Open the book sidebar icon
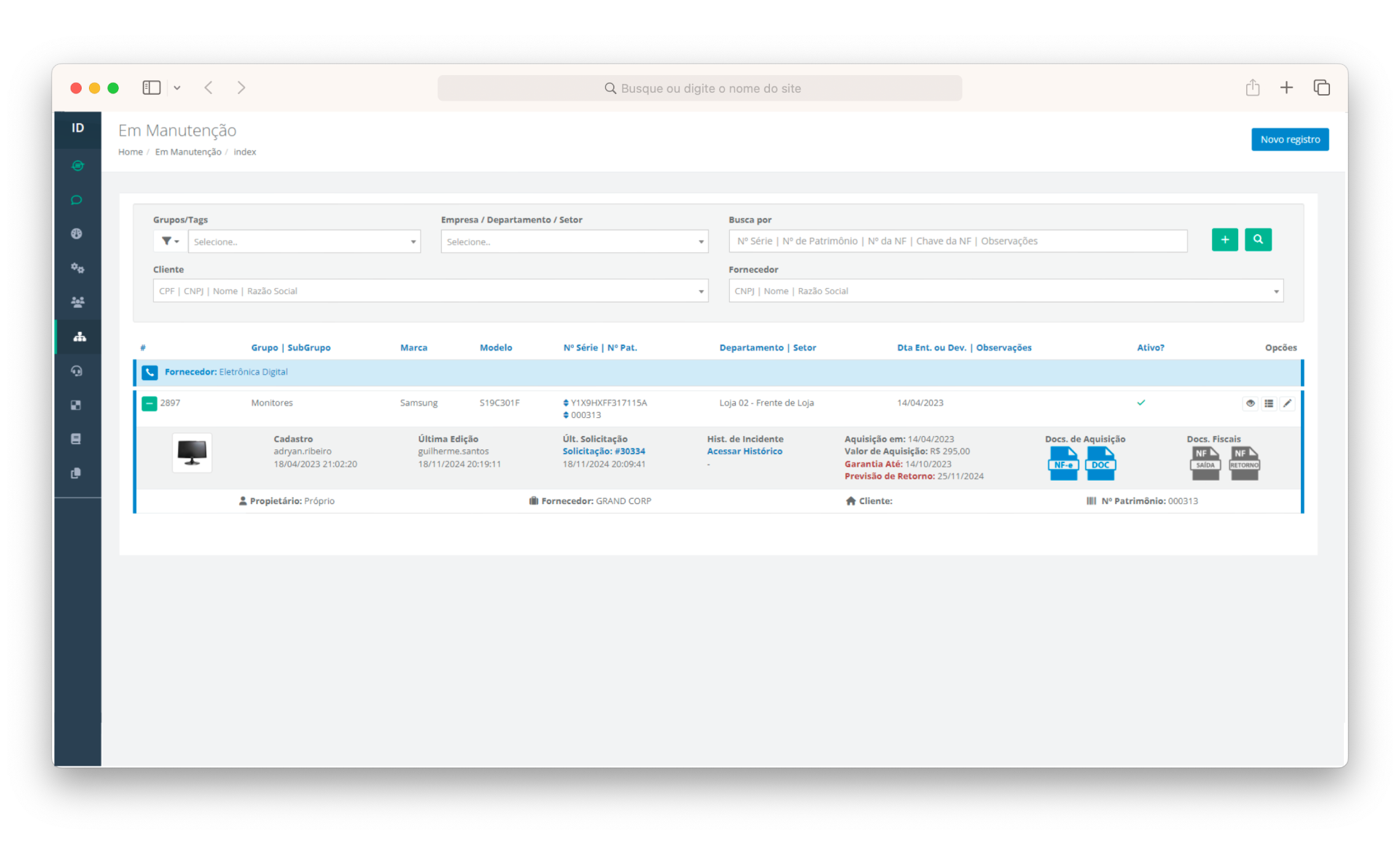 76,439
